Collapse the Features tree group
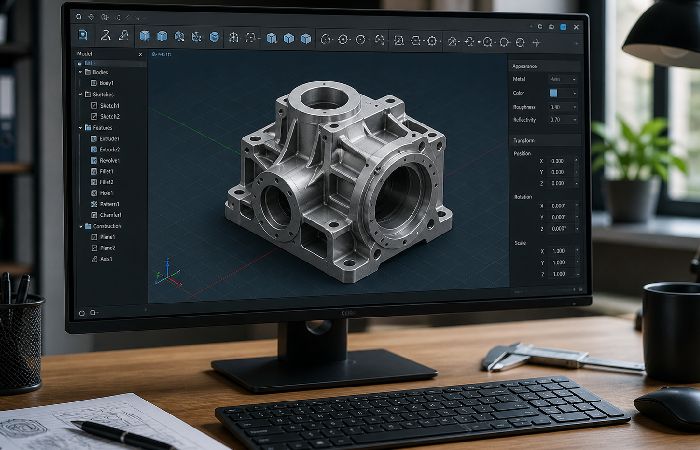The width and height of the screenshot is (700, 450). tap(81, 128)
